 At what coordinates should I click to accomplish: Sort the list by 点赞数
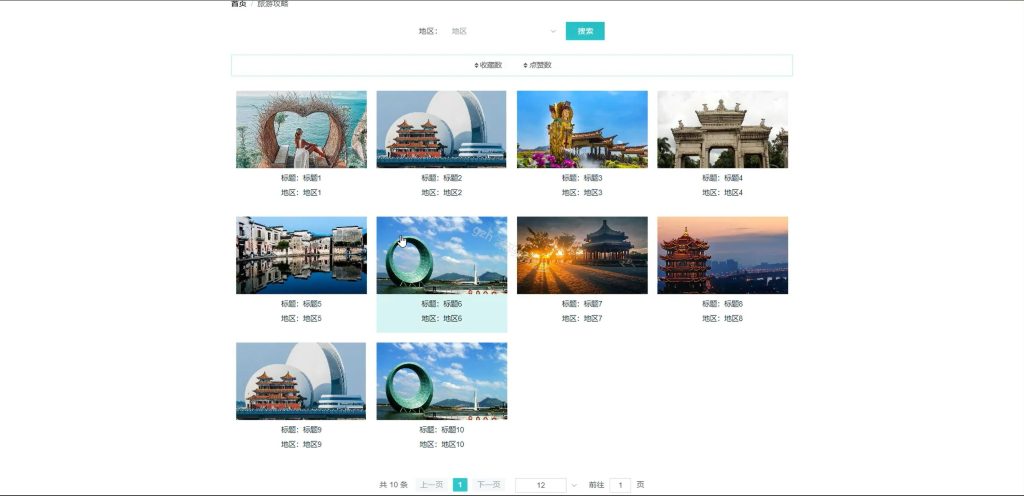537,65
